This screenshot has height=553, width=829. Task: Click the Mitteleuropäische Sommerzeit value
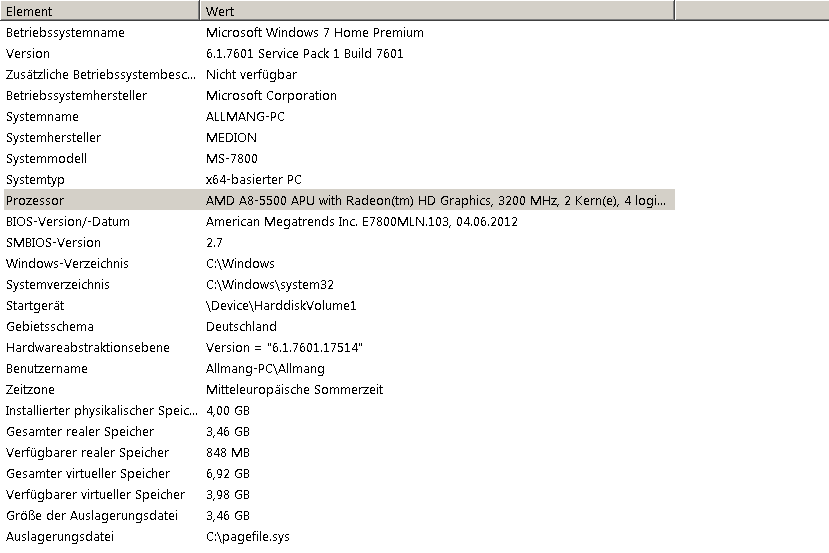(294, 390)
